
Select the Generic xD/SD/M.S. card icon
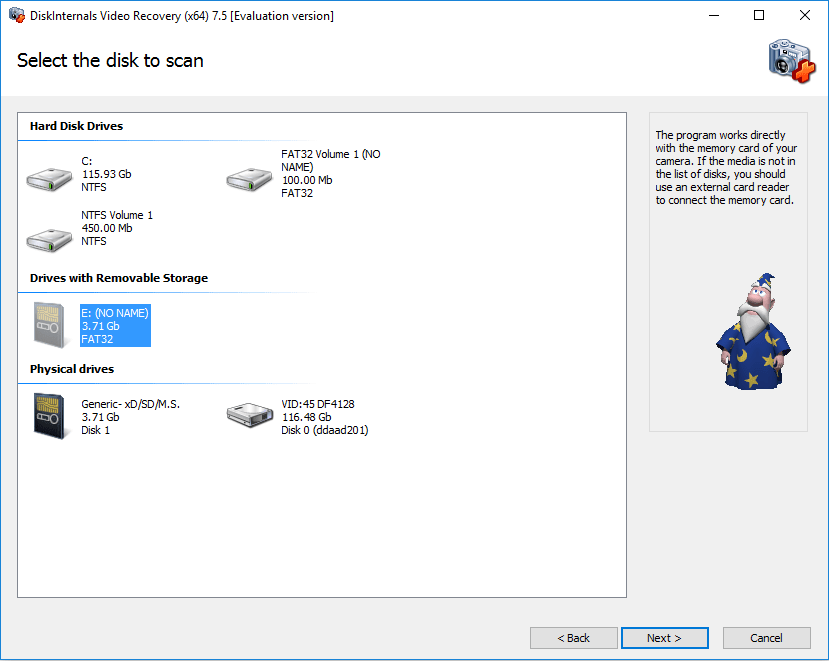pos(49,416)
